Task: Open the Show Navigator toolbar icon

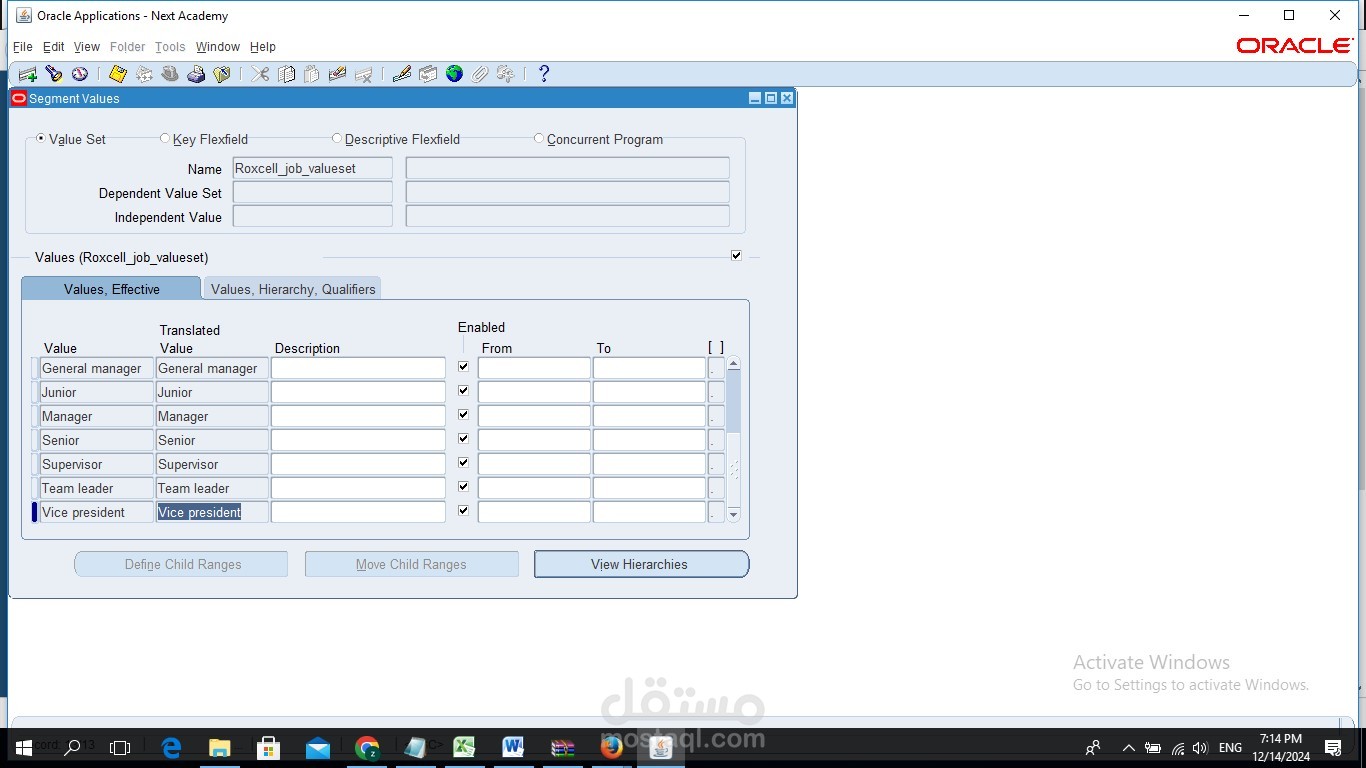Action: point(80,74)
